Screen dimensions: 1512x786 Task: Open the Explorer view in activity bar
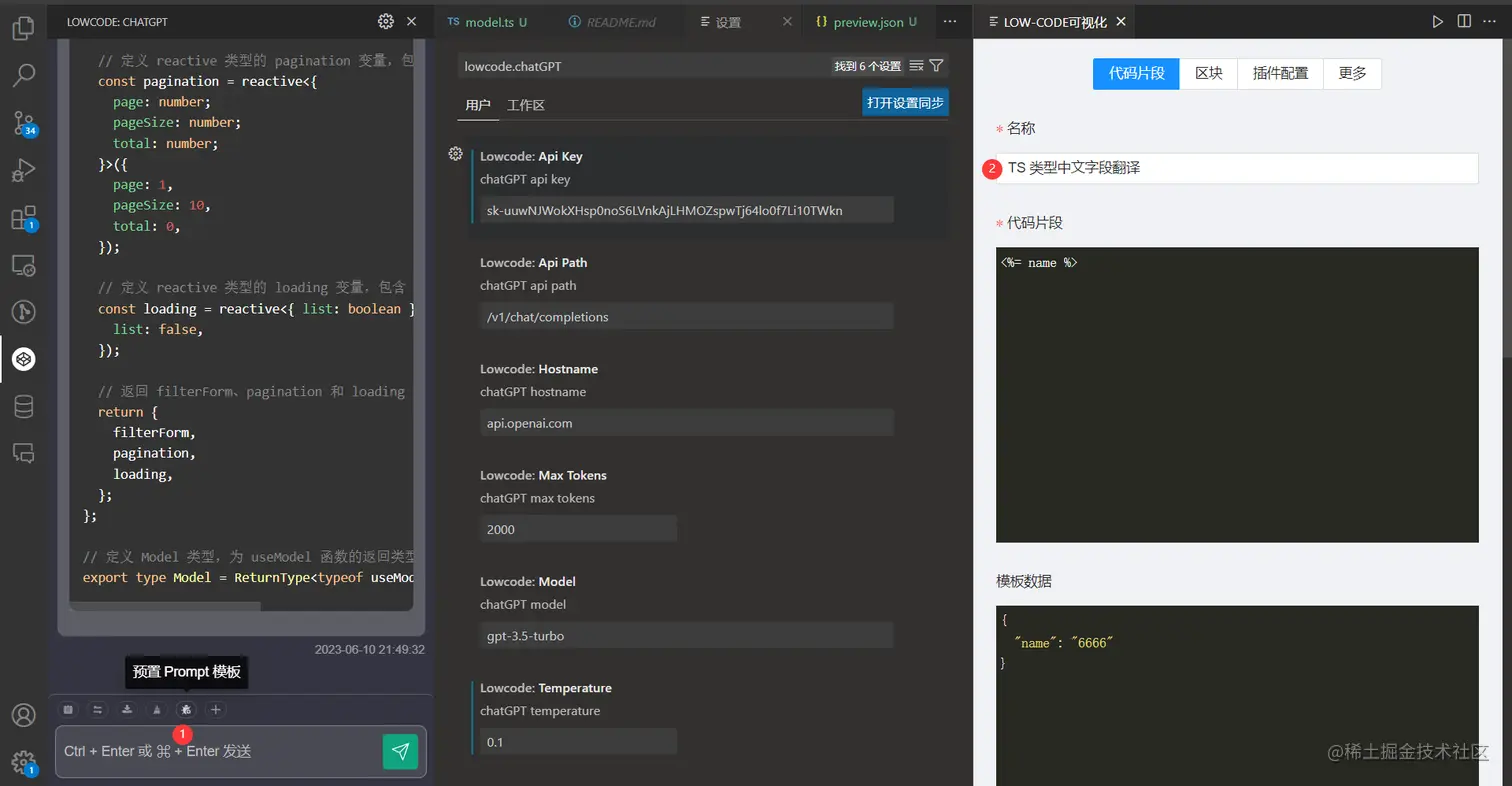[23, 27]
